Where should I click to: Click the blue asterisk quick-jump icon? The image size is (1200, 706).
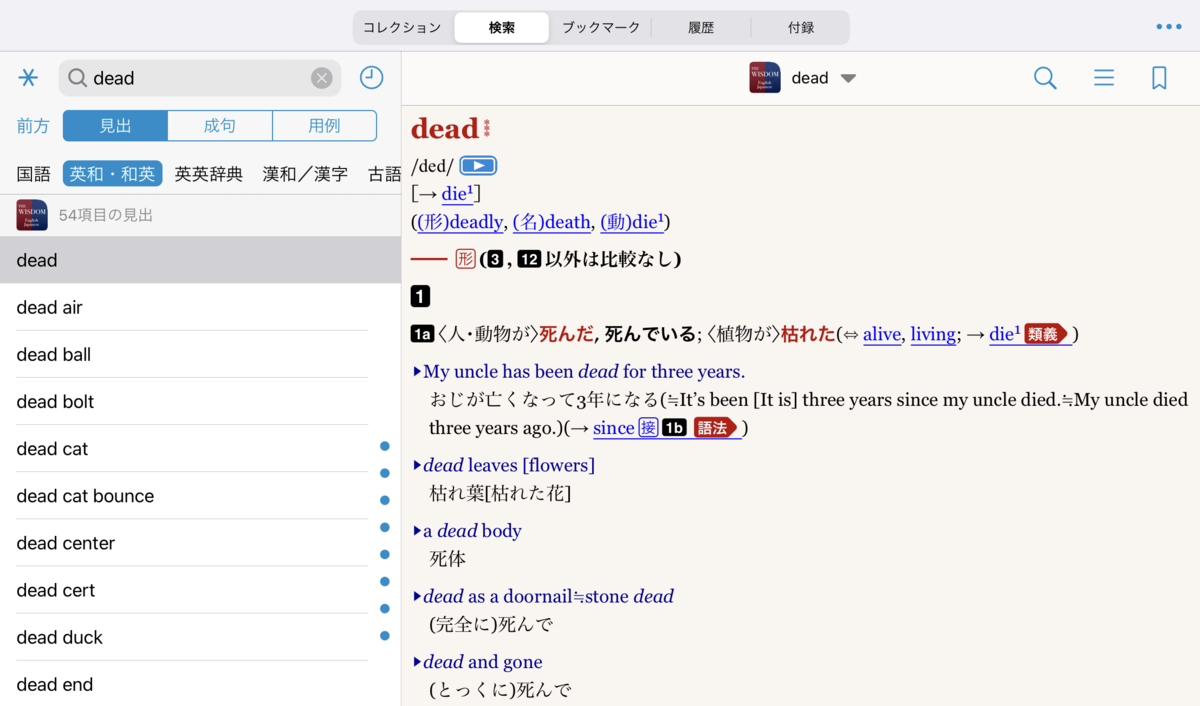pos(29,77)
